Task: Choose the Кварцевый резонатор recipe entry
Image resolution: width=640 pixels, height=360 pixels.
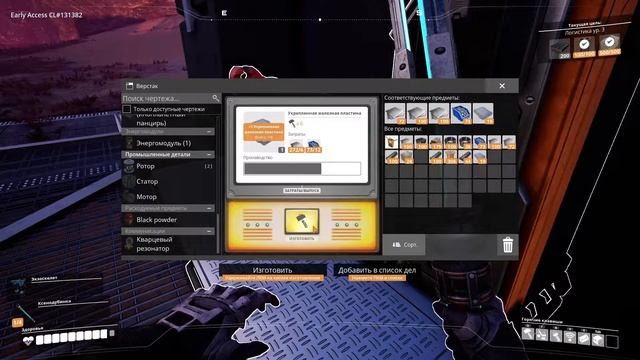Action: pyautogui.click(x=169, y=244)
